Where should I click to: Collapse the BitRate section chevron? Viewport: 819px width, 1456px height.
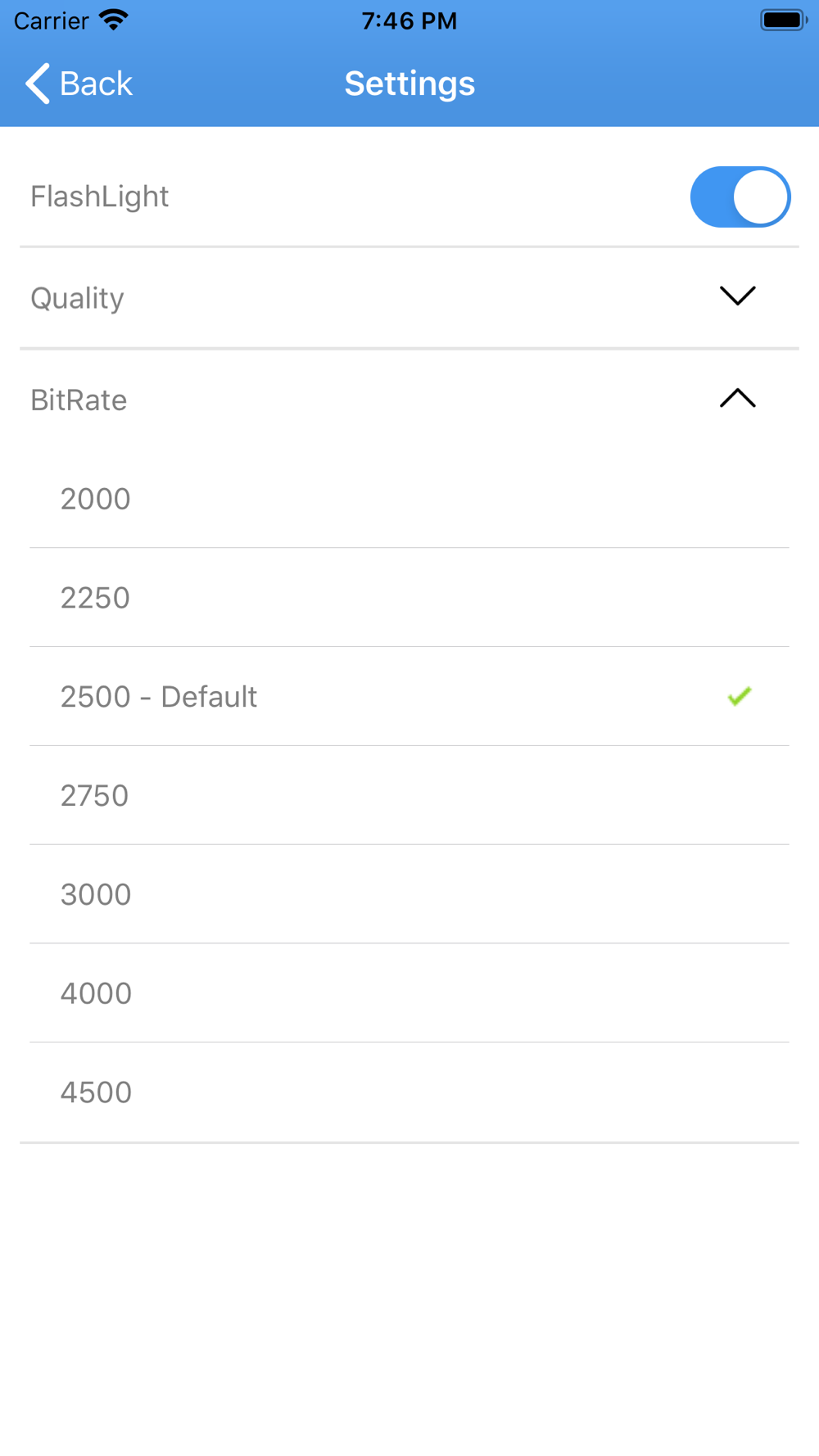737,398
